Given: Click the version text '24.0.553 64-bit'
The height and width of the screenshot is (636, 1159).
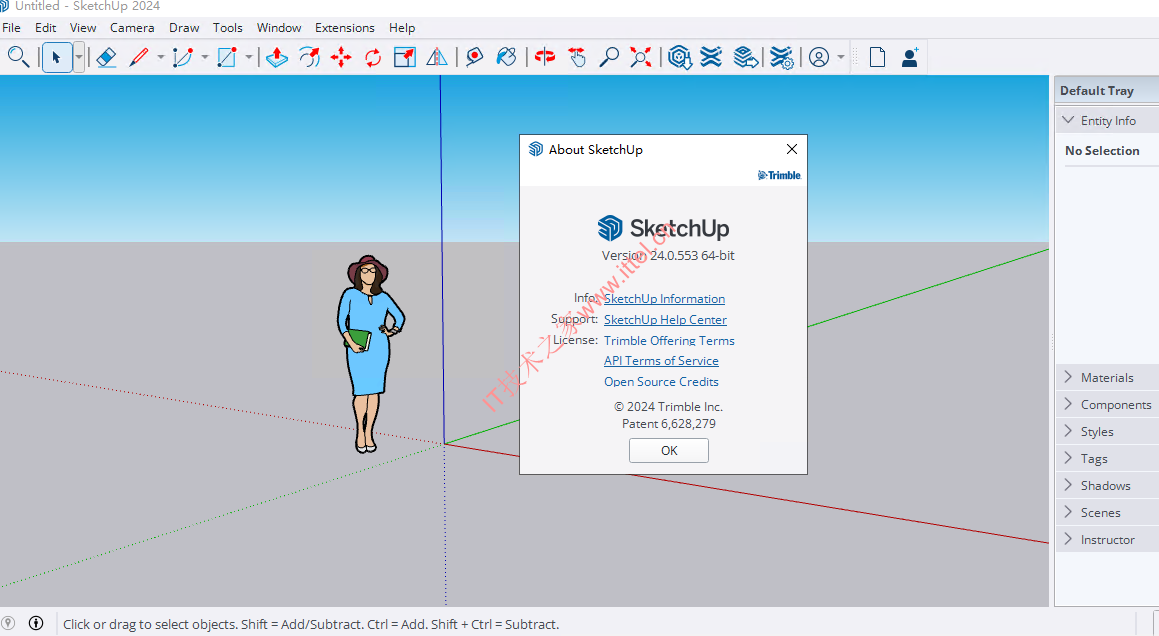Looking at the screenshot, I should pyautogui.click(x=692, y=255).
